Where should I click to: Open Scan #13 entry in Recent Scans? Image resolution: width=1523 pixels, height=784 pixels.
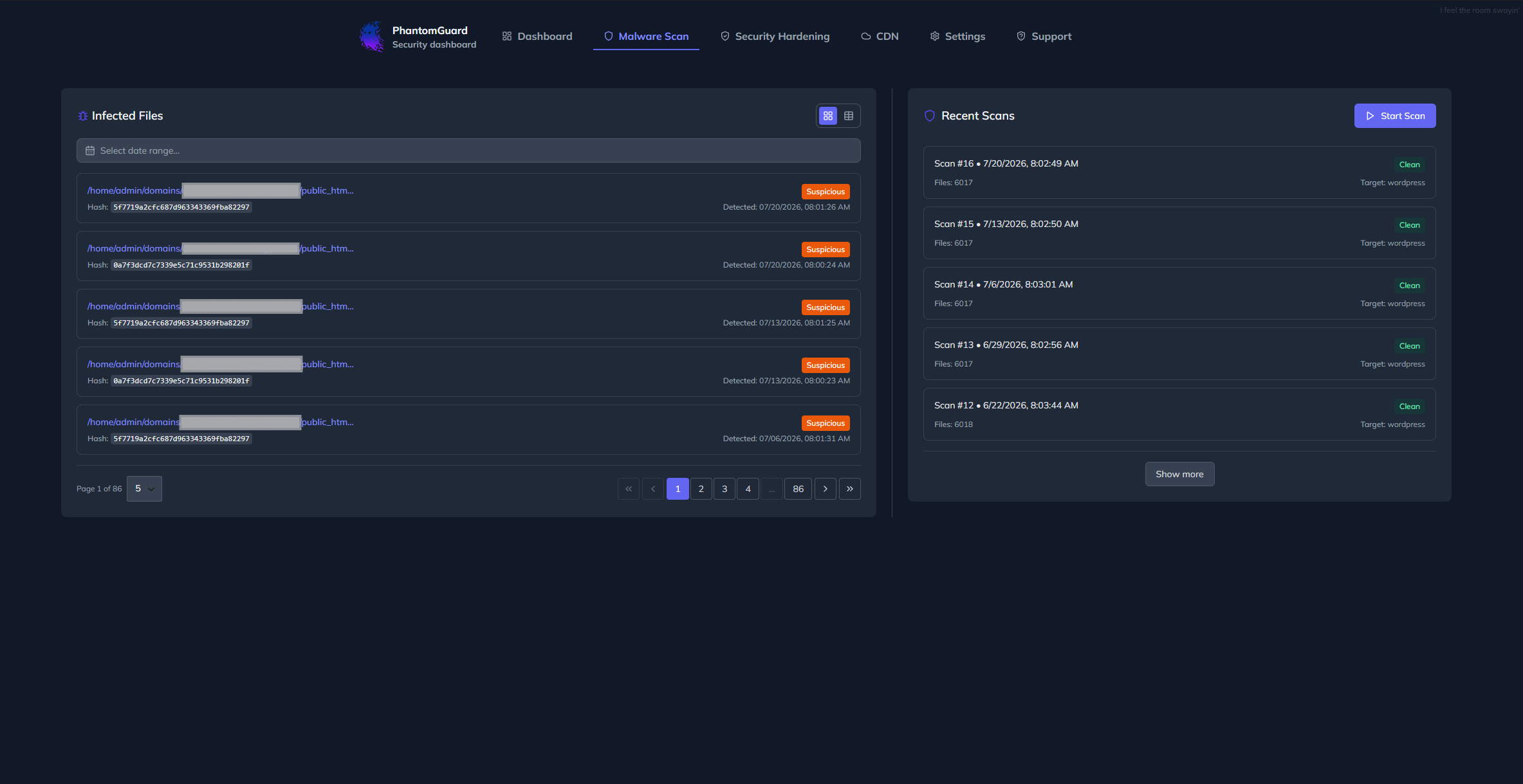[1179, 354]
